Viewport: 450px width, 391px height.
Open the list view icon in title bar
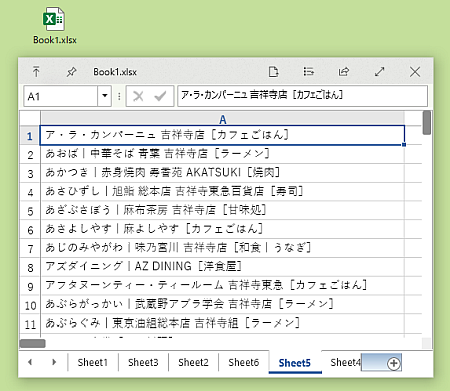(x=308, y=72)
